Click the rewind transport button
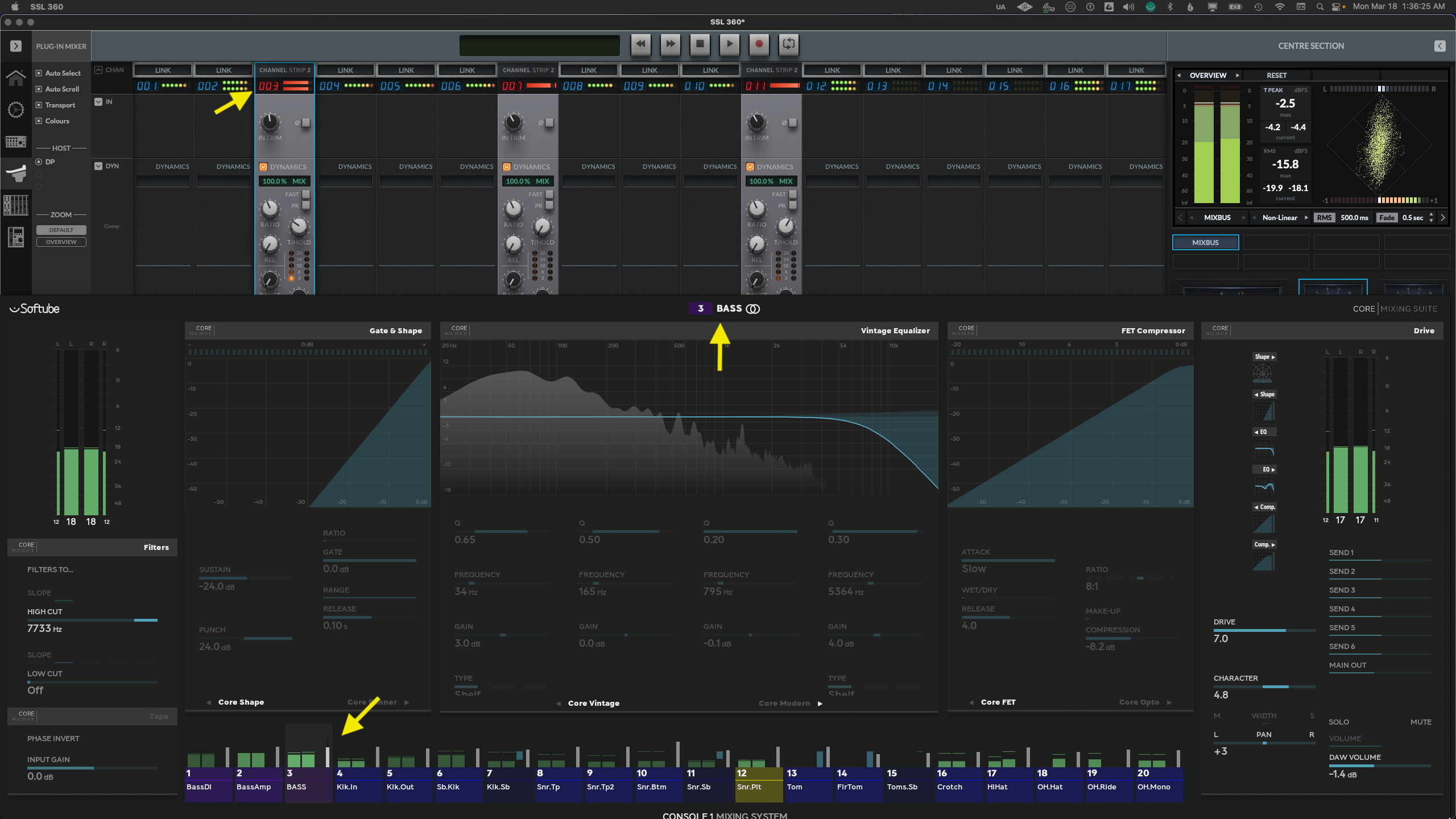Screen dimensions: 1456x819 coord(641,44)
